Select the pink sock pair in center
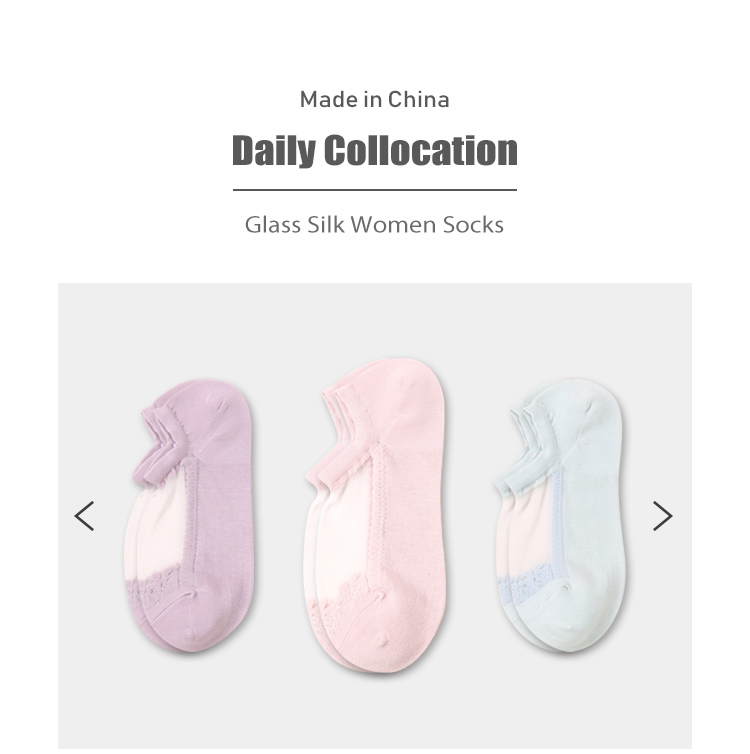 (375, 517)
